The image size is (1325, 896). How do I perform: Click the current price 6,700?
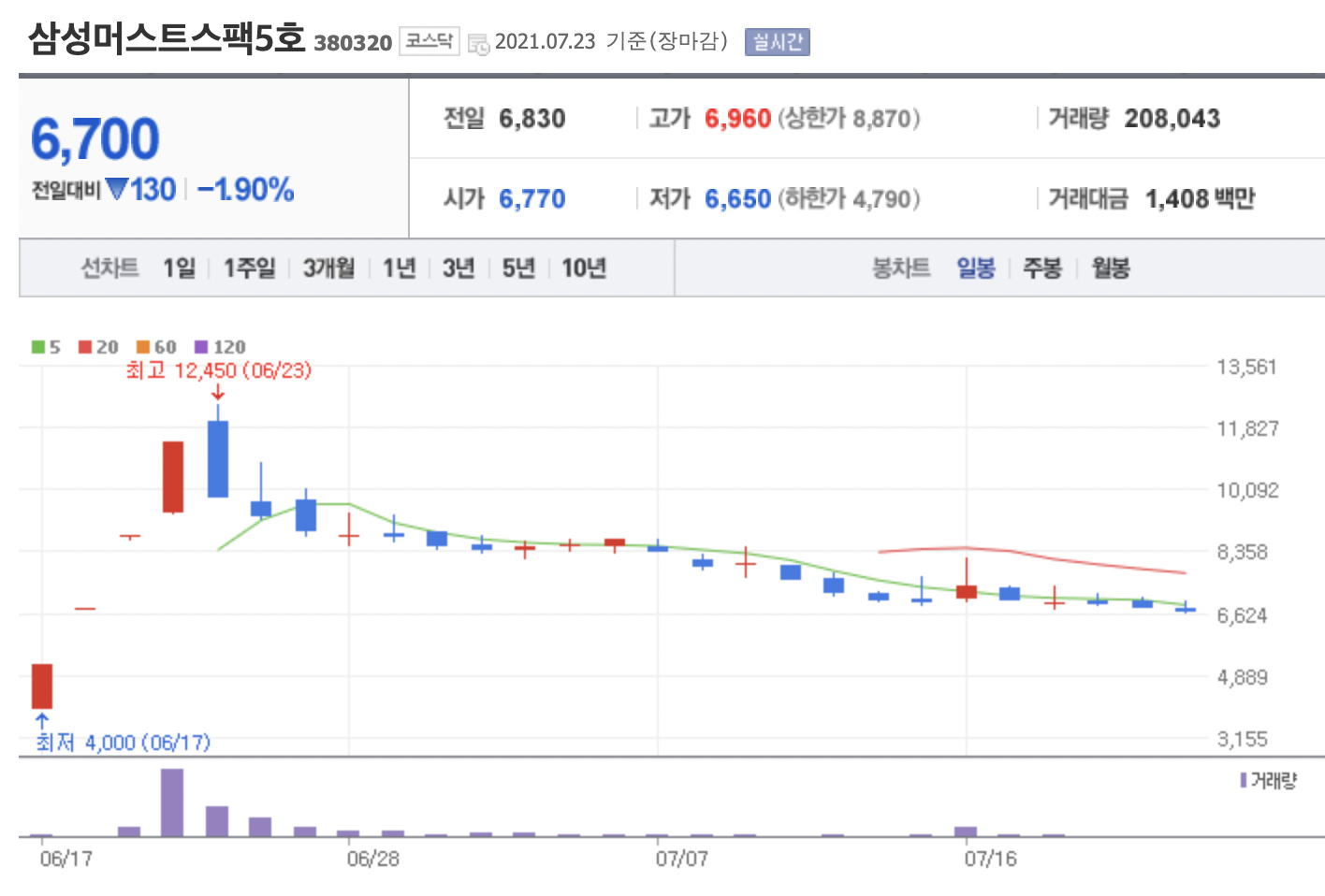coord(95,139)
